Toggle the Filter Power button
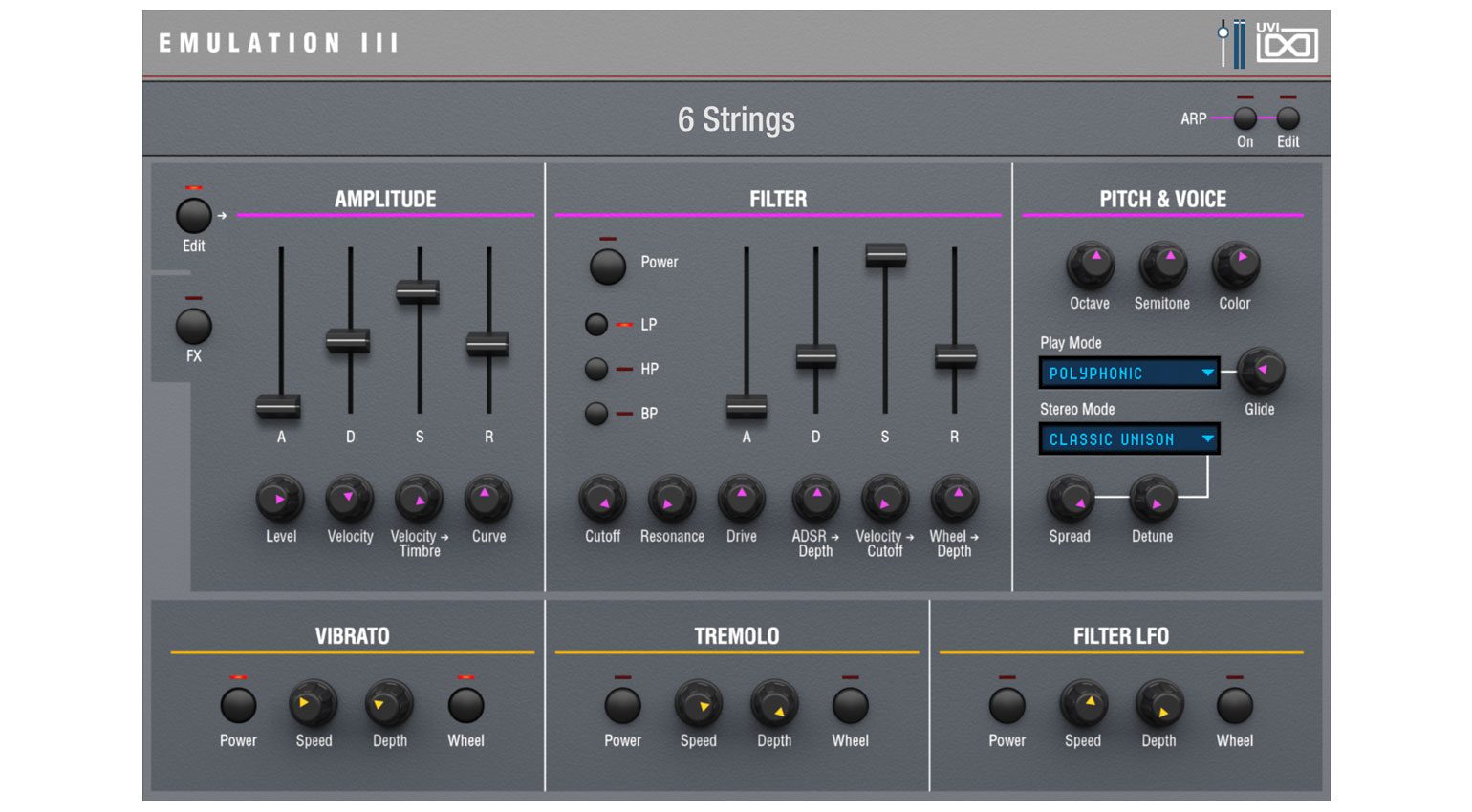 608,267
